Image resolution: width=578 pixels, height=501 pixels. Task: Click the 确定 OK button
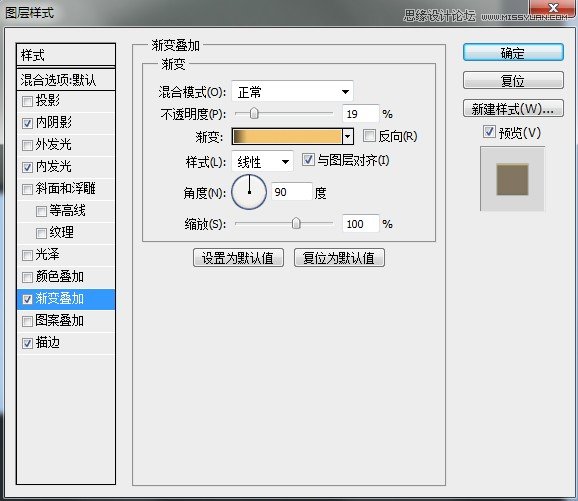coord(513,53)
